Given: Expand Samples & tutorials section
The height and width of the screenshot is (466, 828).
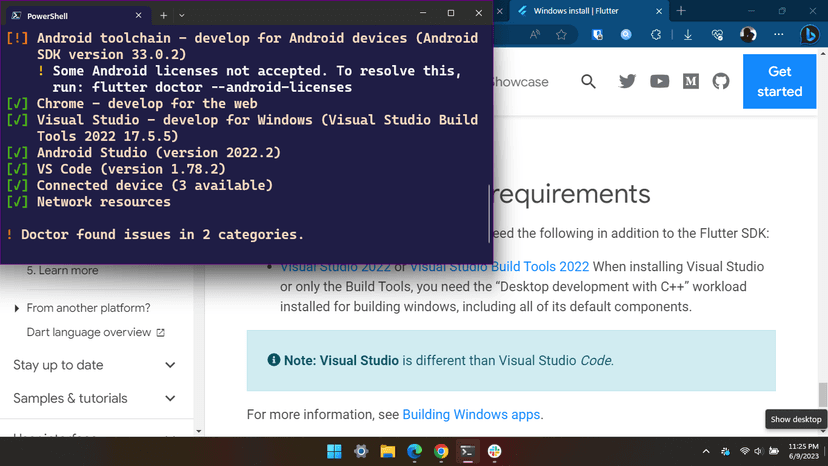Looking at the screenshot, I should (170, 398).
